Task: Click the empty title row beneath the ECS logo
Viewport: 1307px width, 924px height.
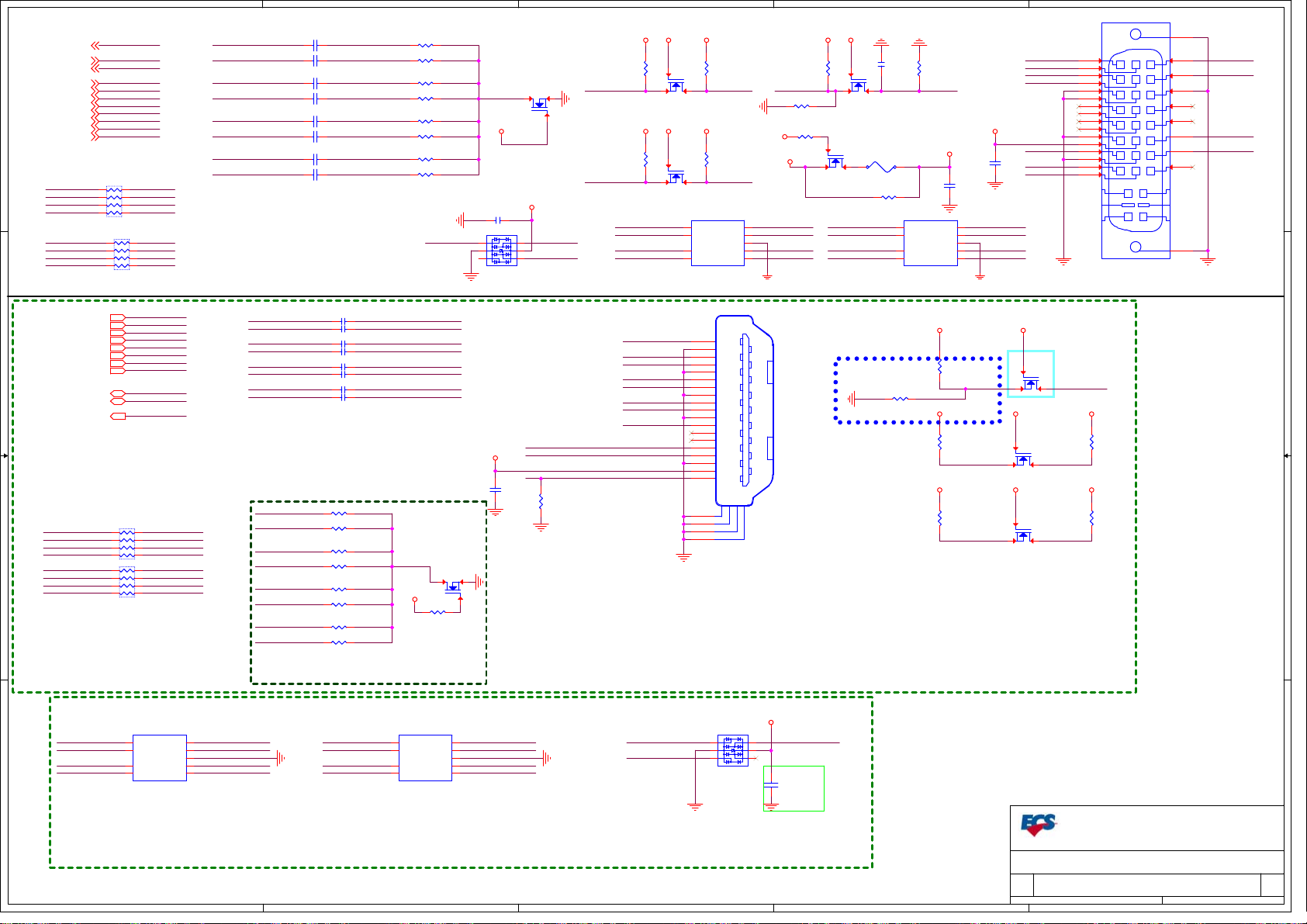Action: click(1146, 862)
